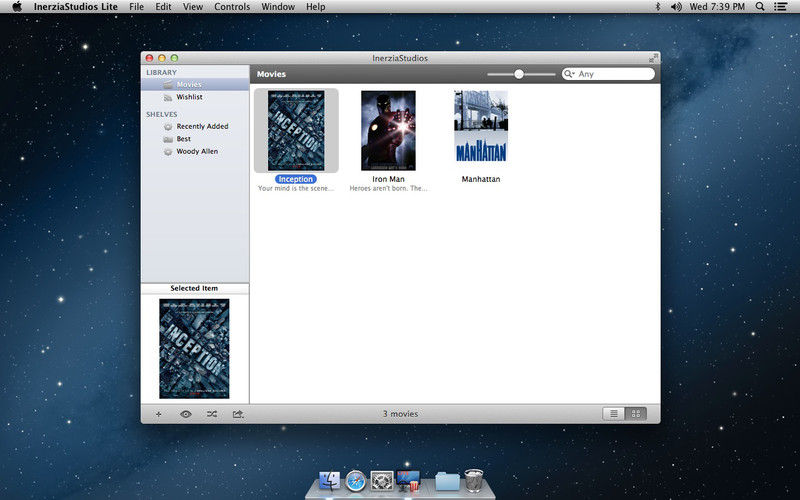Open the Window menu
Image resolution: width=800 pixels, height=500 pixels.
[278, 7]
